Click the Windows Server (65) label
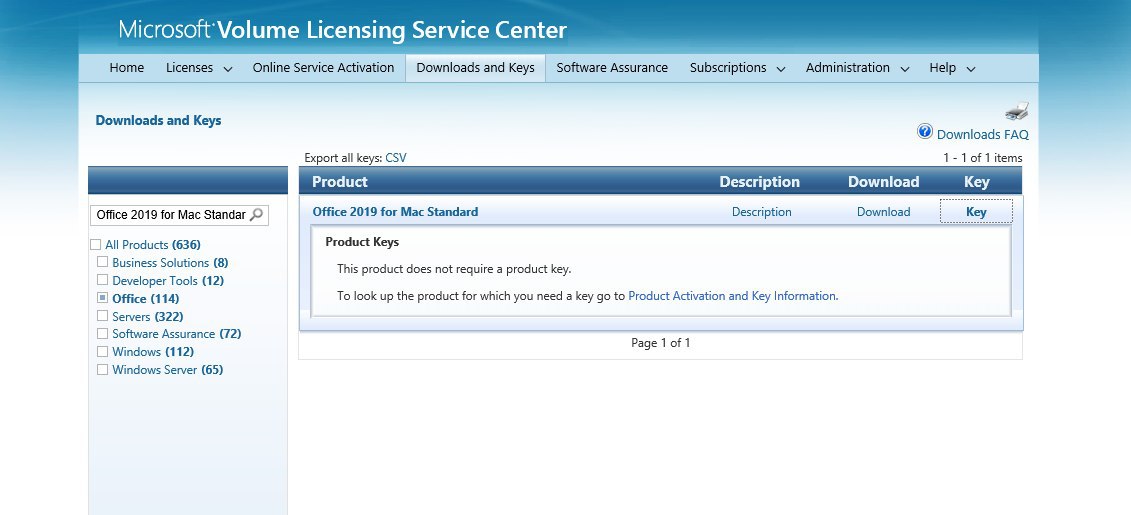Viewport: 1131px width, 515px height. (167, 370)
